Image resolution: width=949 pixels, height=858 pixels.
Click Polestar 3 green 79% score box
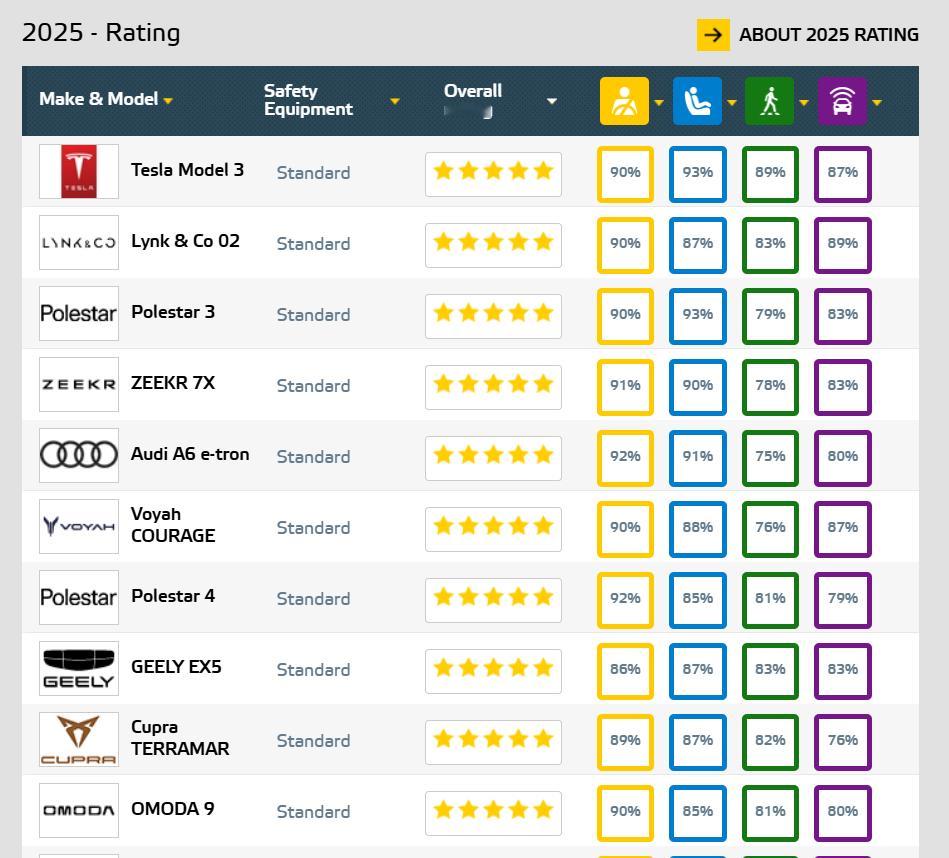tap(770, 316)
